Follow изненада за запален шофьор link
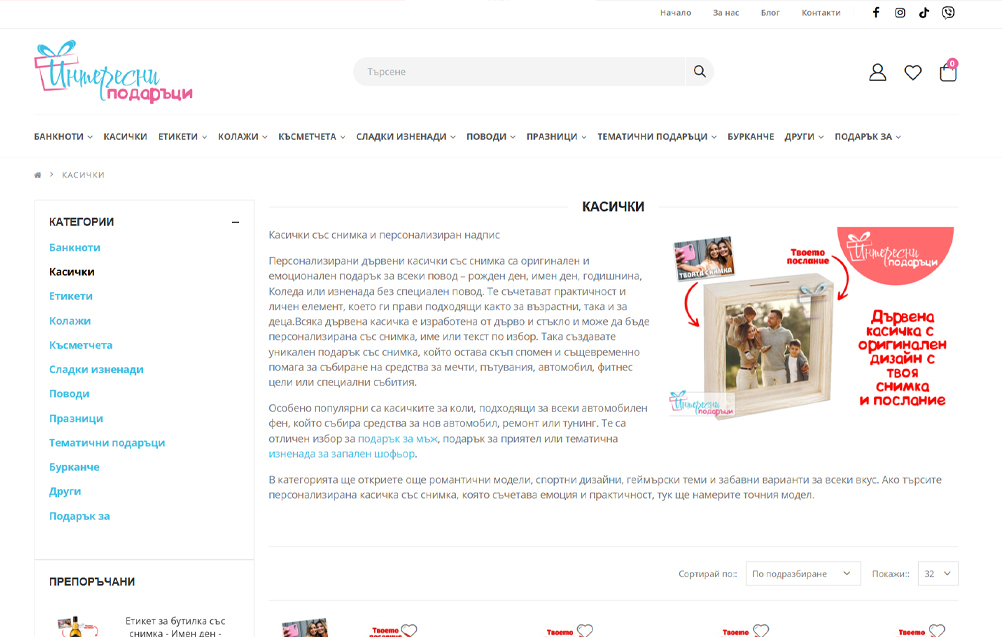 (x=341, y=454)
